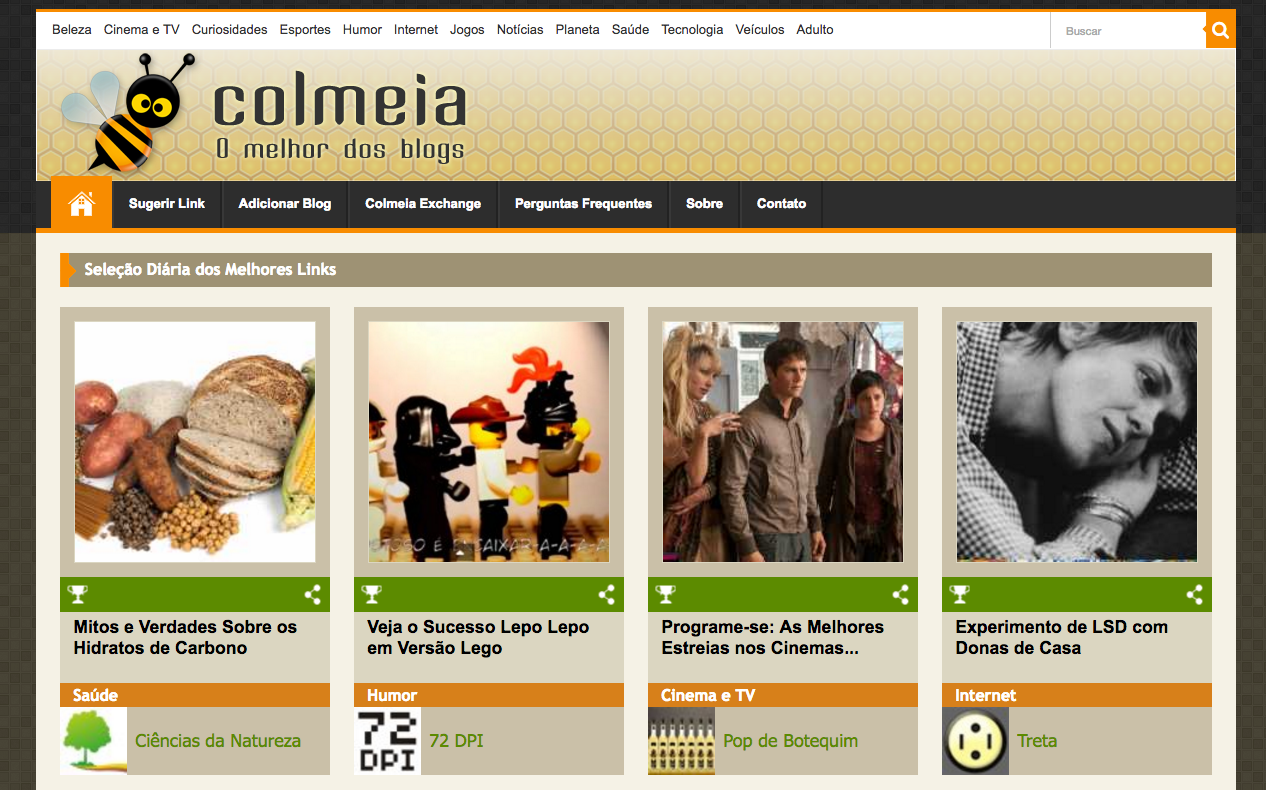Open Ciências da Natureza tree logo
The width and height of the screenshot is (1266, 790).
click(x=94, y=741)
